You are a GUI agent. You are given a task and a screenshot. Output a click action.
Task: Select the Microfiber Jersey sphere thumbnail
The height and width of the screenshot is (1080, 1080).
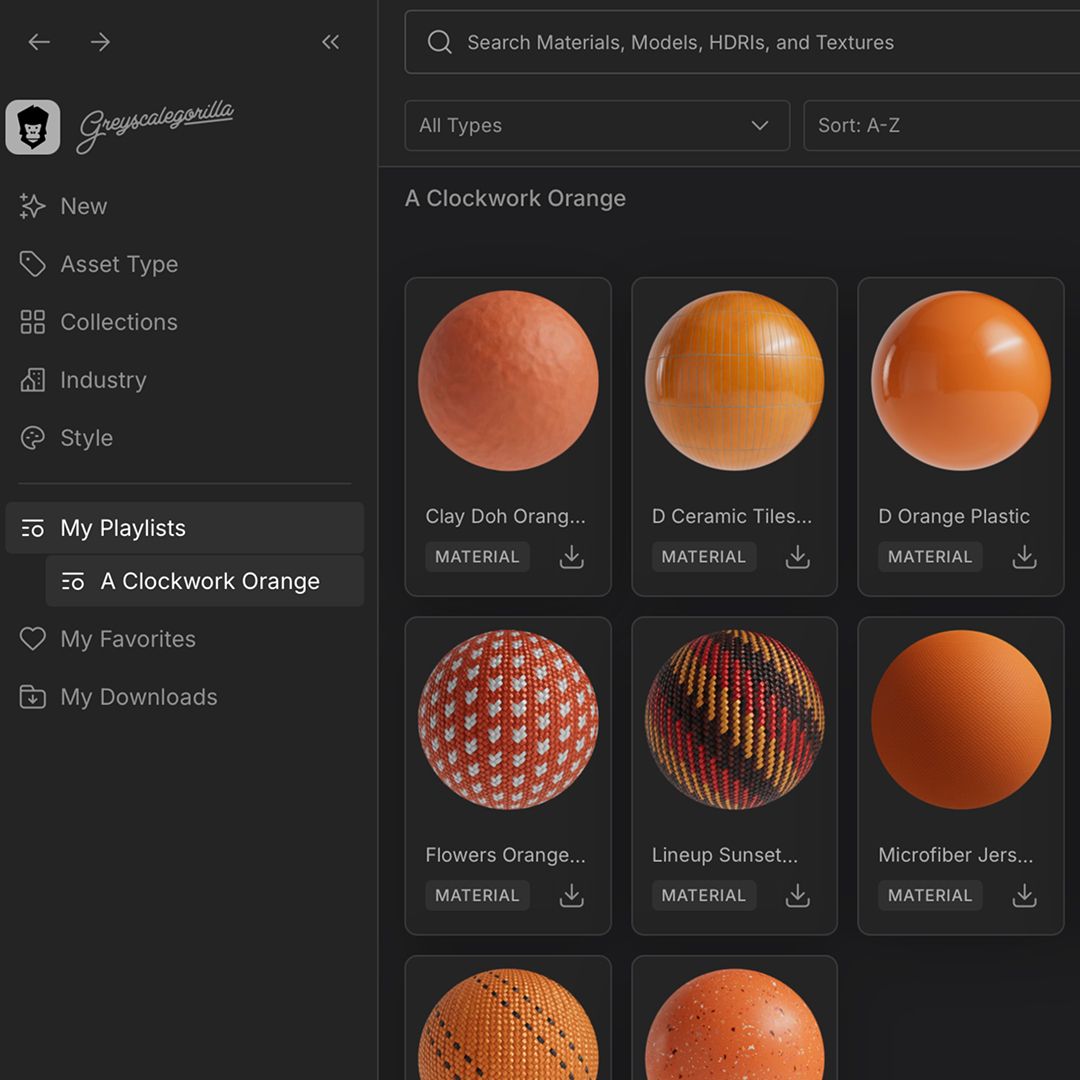[x=961, y=719]
